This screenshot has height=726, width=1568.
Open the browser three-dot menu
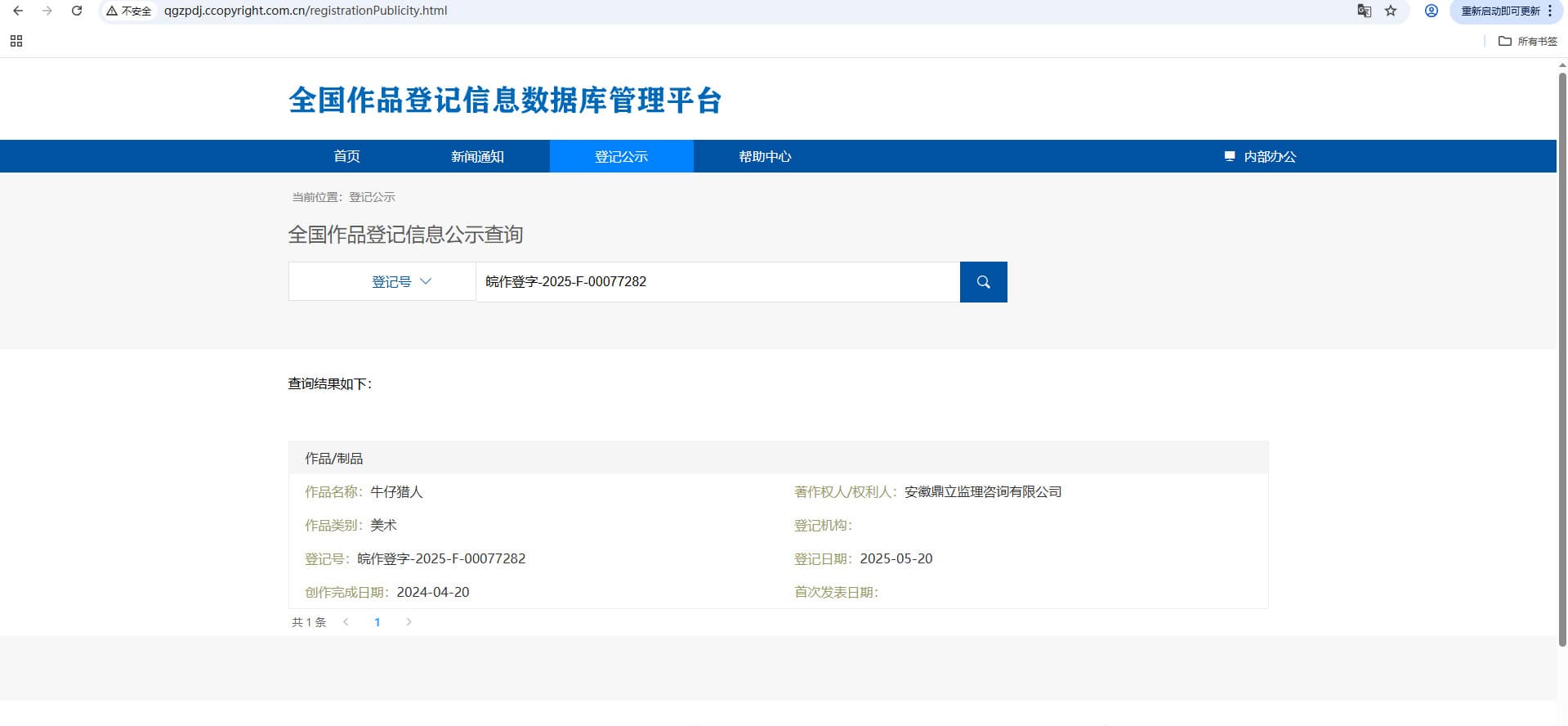point(1550,11)
